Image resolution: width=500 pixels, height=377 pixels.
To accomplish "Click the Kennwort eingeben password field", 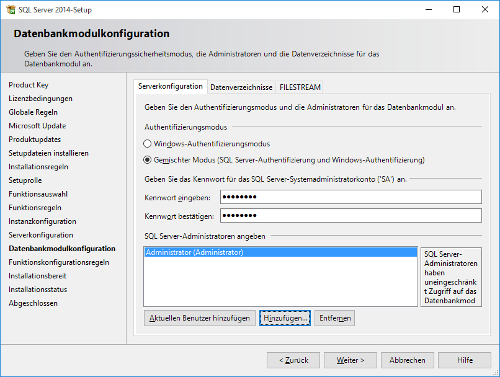I will click(x=351, y=197).
